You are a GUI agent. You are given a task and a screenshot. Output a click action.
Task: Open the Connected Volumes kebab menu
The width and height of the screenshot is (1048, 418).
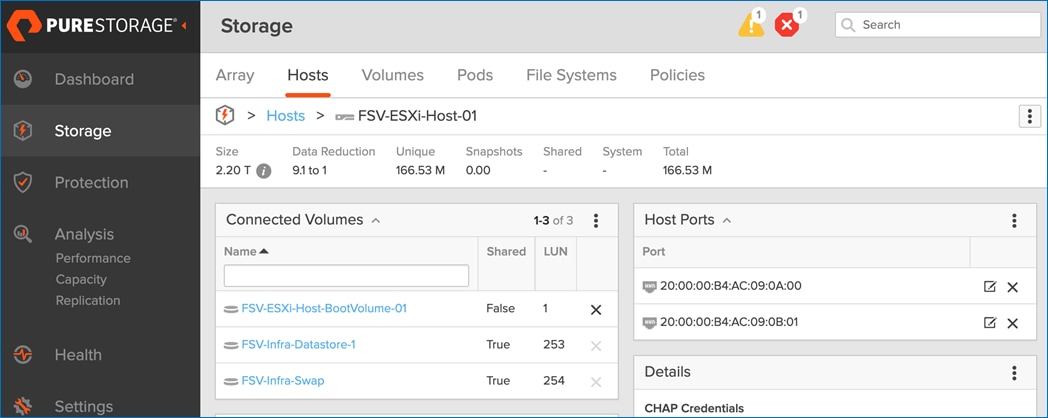coord(596,220)
